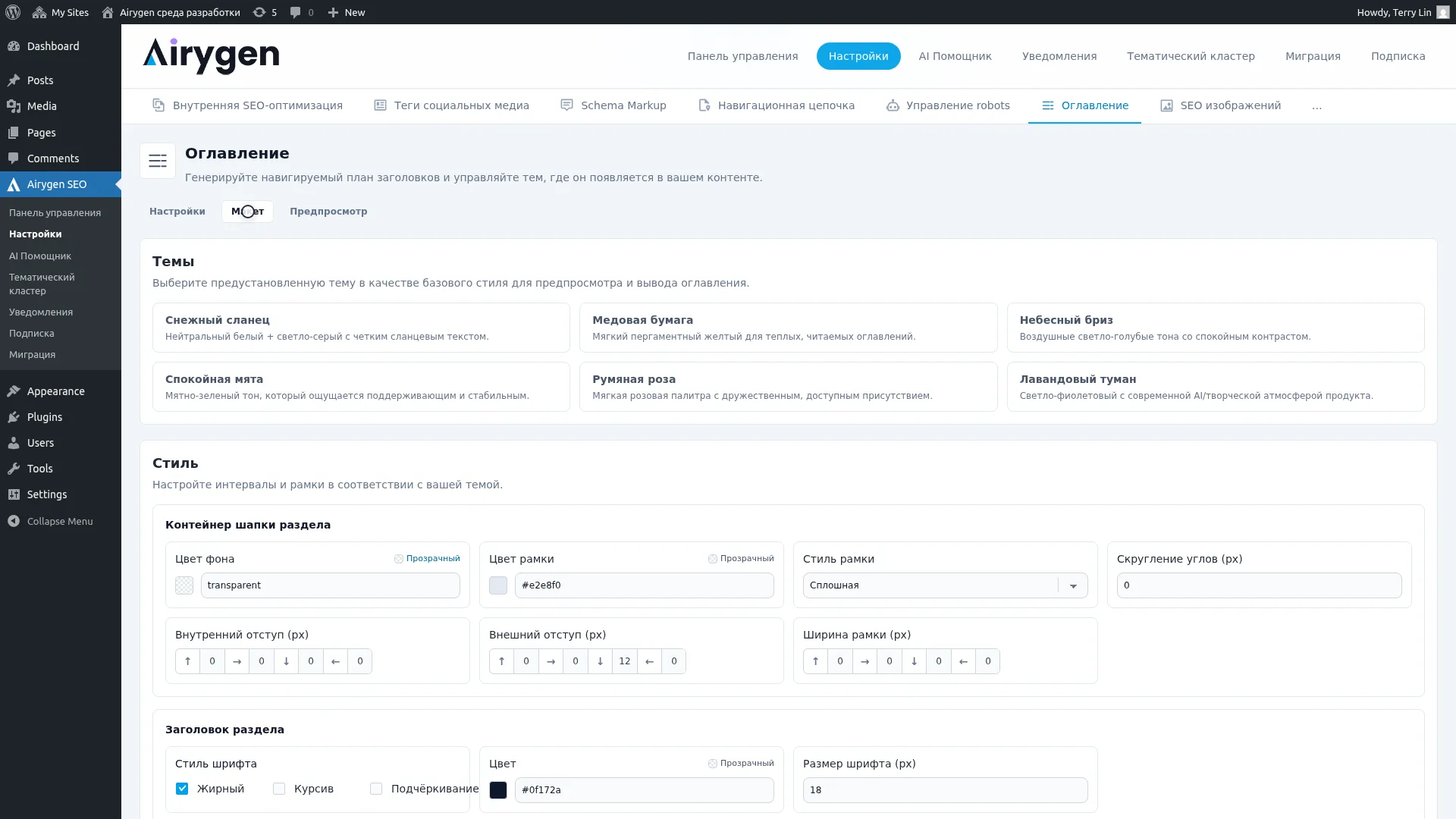The image size is (1456, 819).
Task: Choose the Небесный бриз theme
Action: pos(1216,328)
